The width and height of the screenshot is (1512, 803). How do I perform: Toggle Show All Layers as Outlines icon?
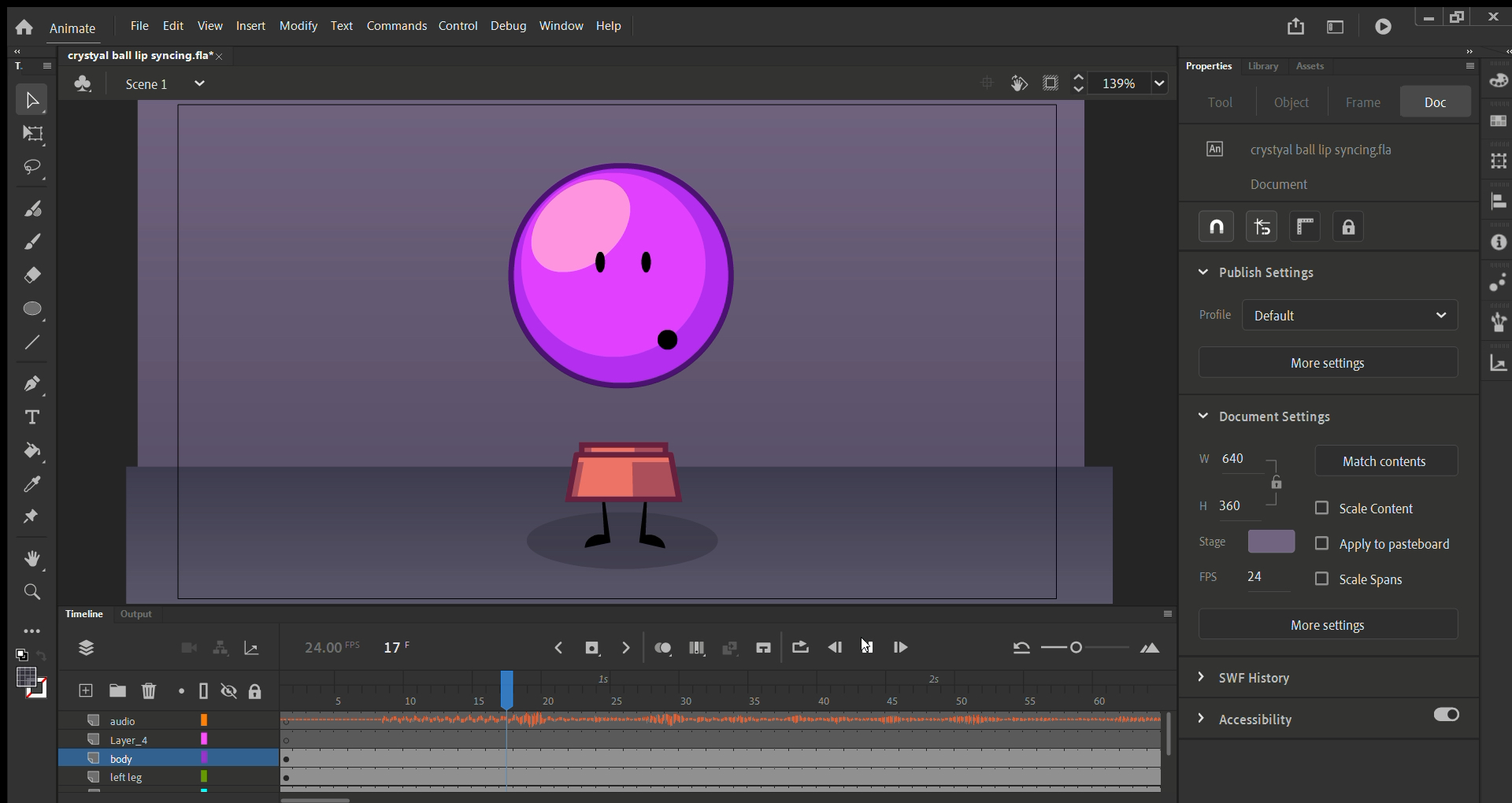click(x=203, y=691)
